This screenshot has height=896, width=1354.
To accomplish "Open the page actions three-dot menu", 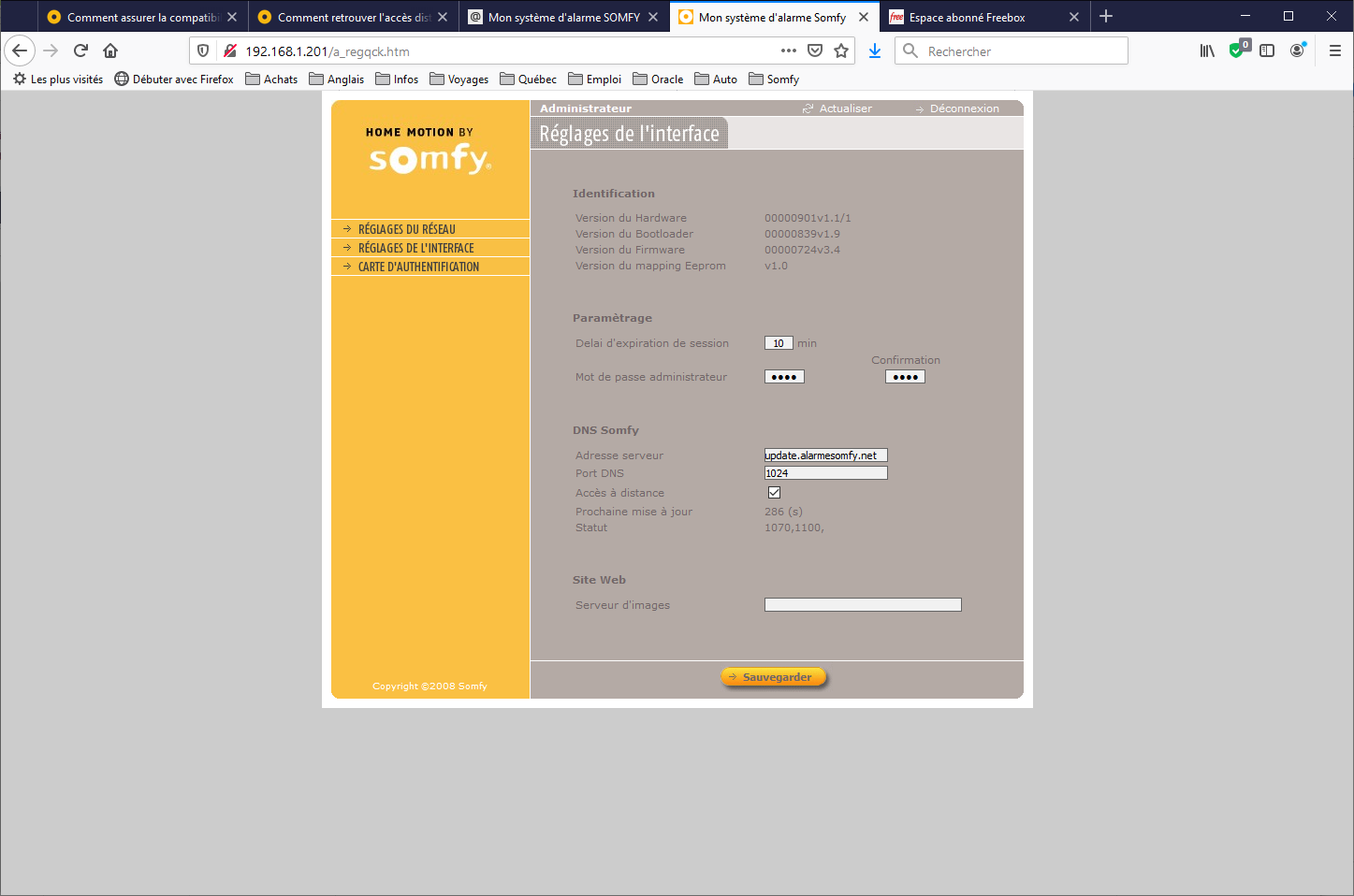I will (x=788, y=51).
